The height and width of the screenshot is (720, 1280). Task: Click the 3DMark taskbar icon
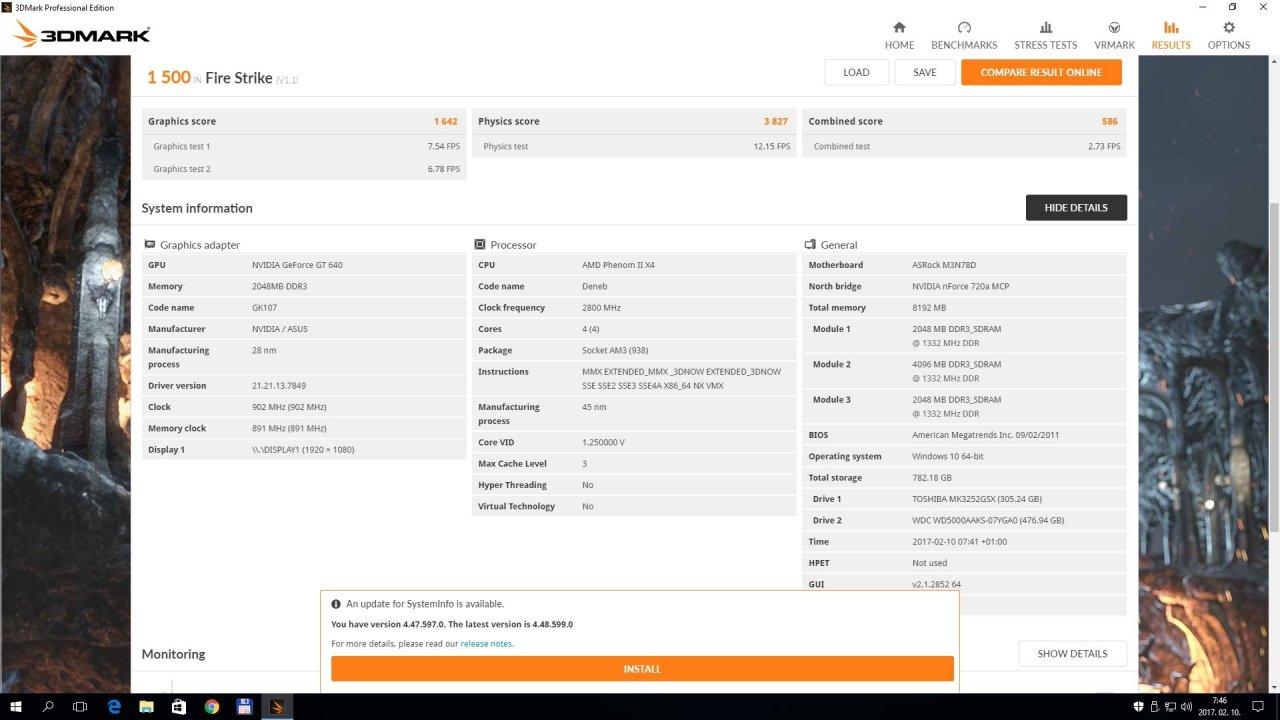(277, 706)
